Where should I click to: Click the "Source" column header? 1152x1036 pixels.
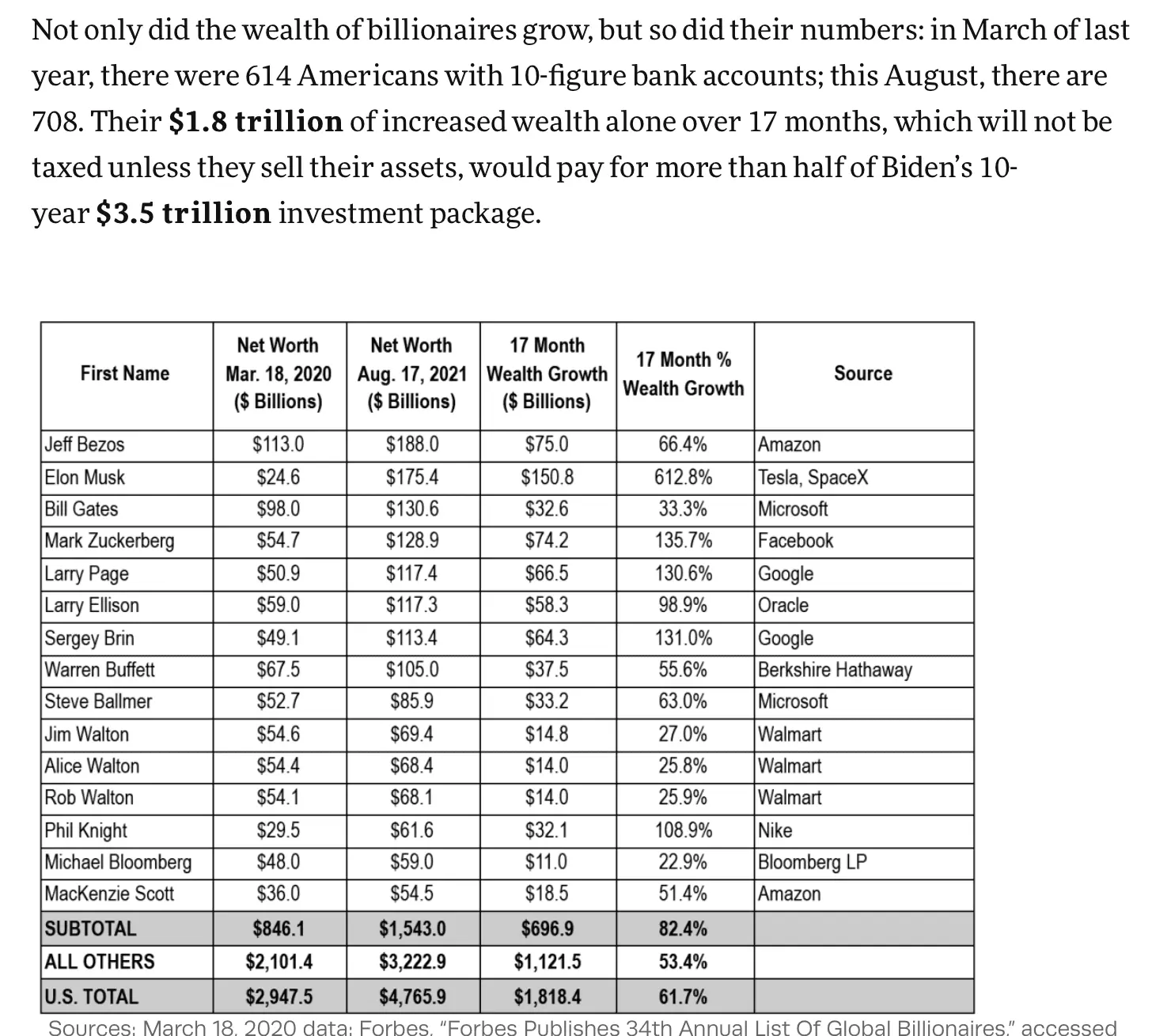coord(862,374)
